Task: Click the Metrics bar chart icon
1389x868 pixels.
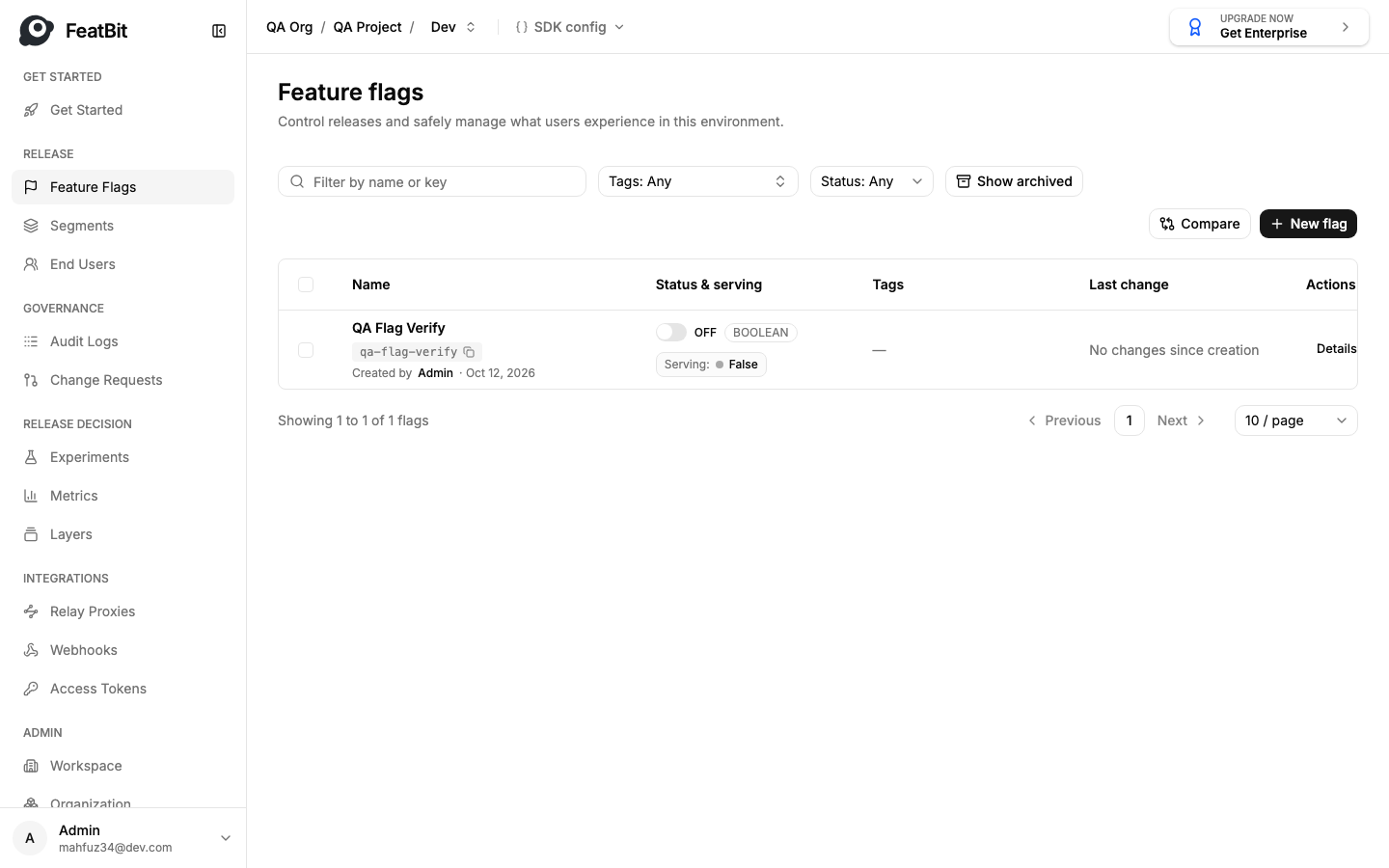Action: pyautogui.click(x=31, y=496)
